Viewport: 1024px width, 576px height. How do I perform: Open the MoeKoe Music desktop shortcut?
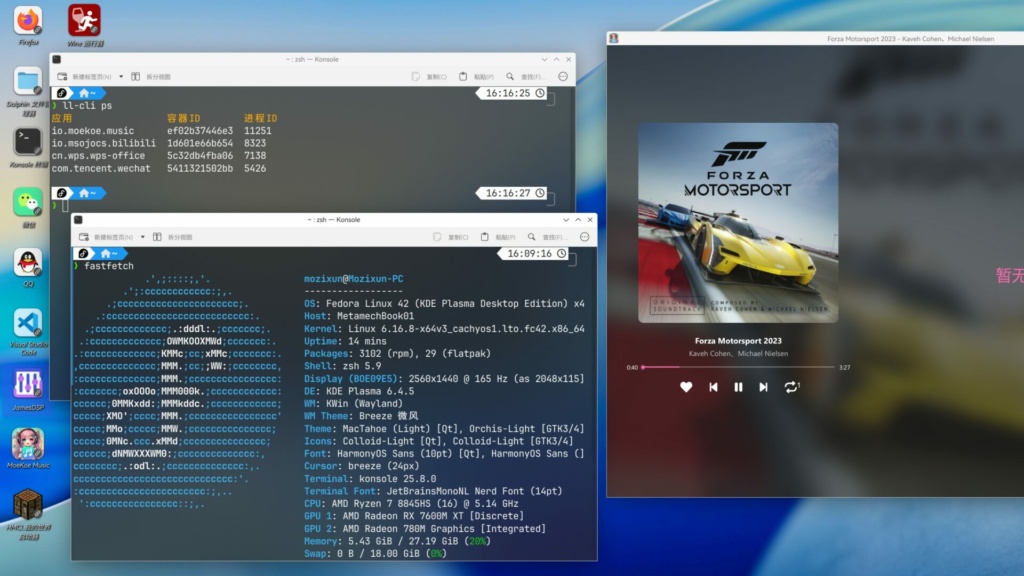(x=28, y=444)
